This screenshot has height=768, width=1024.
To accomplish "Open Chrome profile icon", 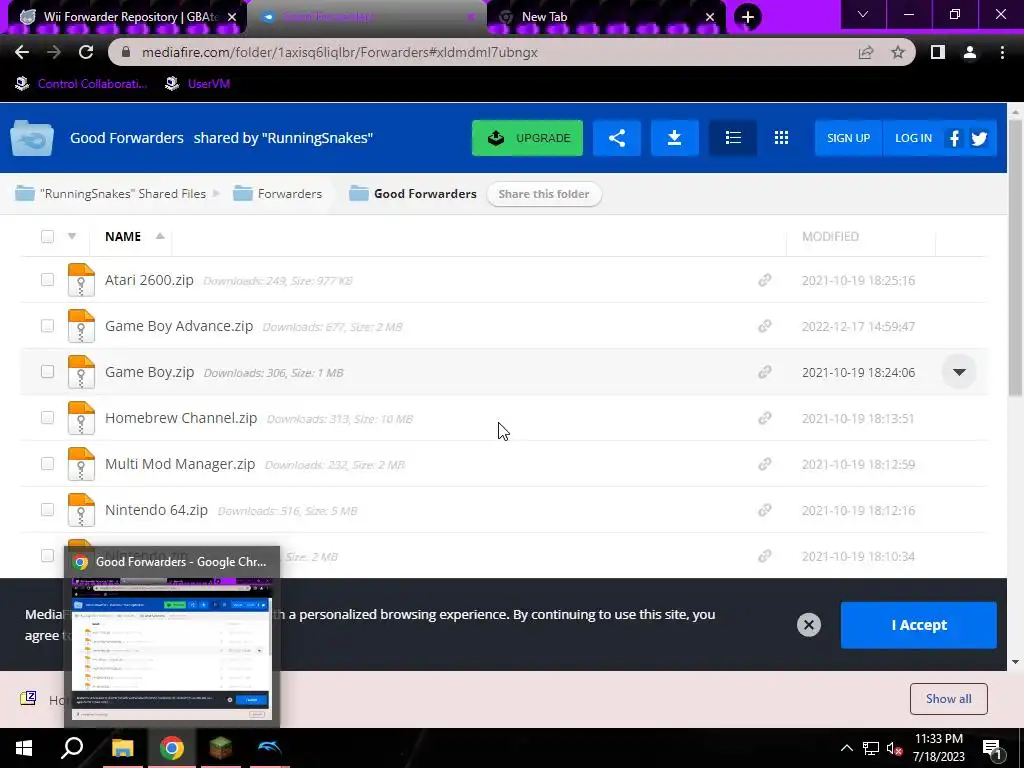I will 970,52.
